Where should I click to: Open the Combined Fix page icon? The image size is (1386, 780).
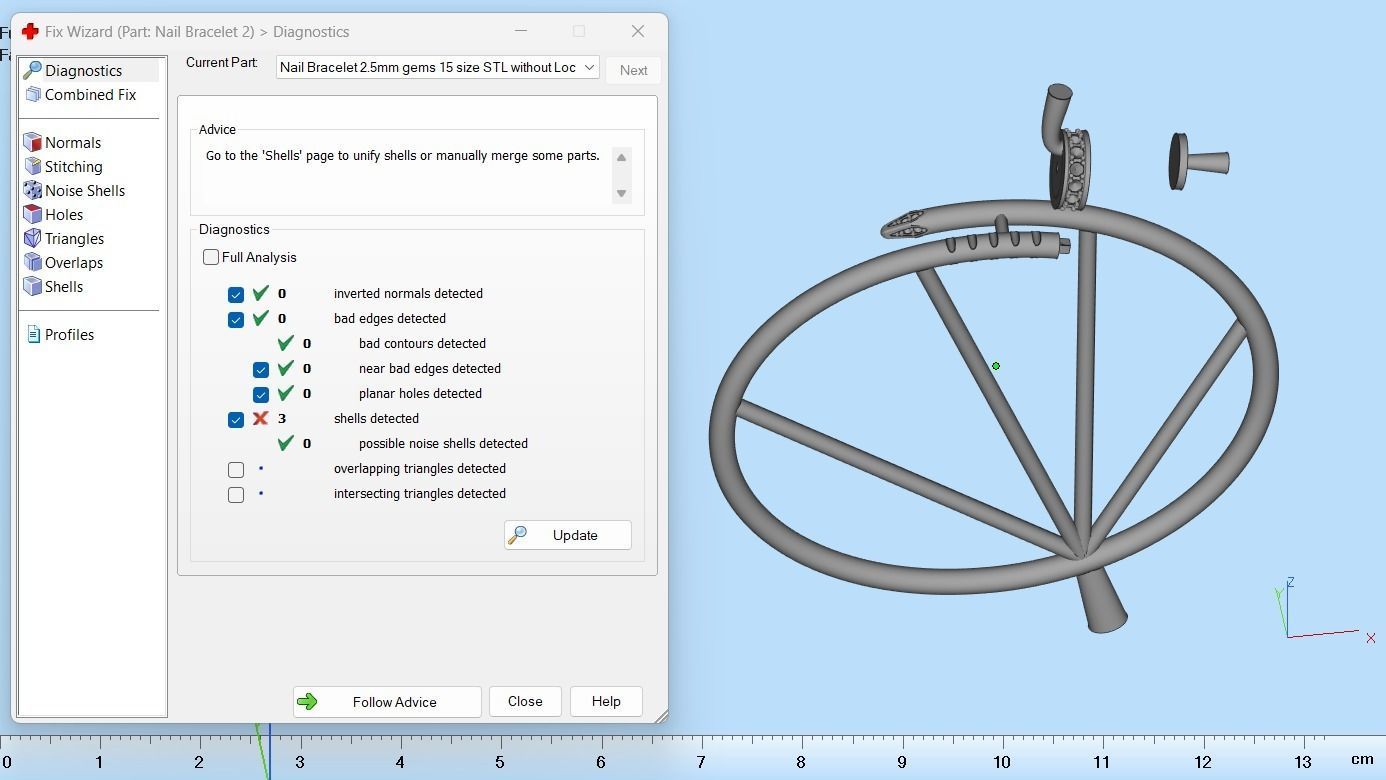tap(32, 94)
